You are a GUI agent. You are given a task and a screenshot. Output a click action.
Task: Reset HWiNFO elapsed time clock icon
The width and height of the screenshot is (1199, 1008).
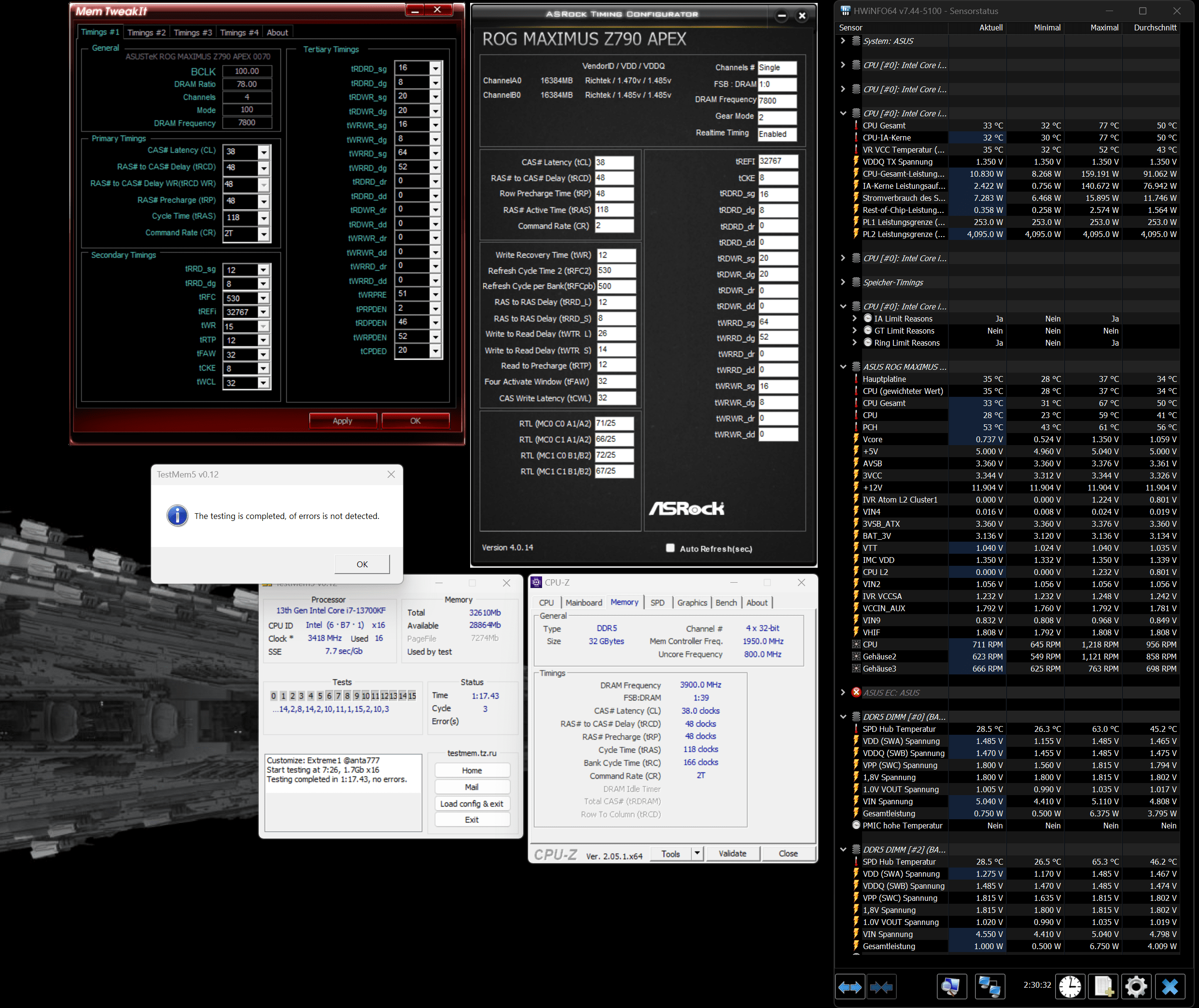point(1069,987)
